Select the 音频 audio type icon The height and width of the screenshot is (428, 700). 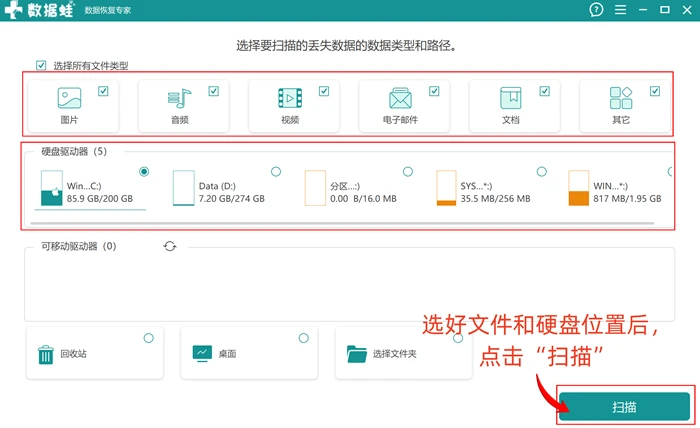coord(179,98)
